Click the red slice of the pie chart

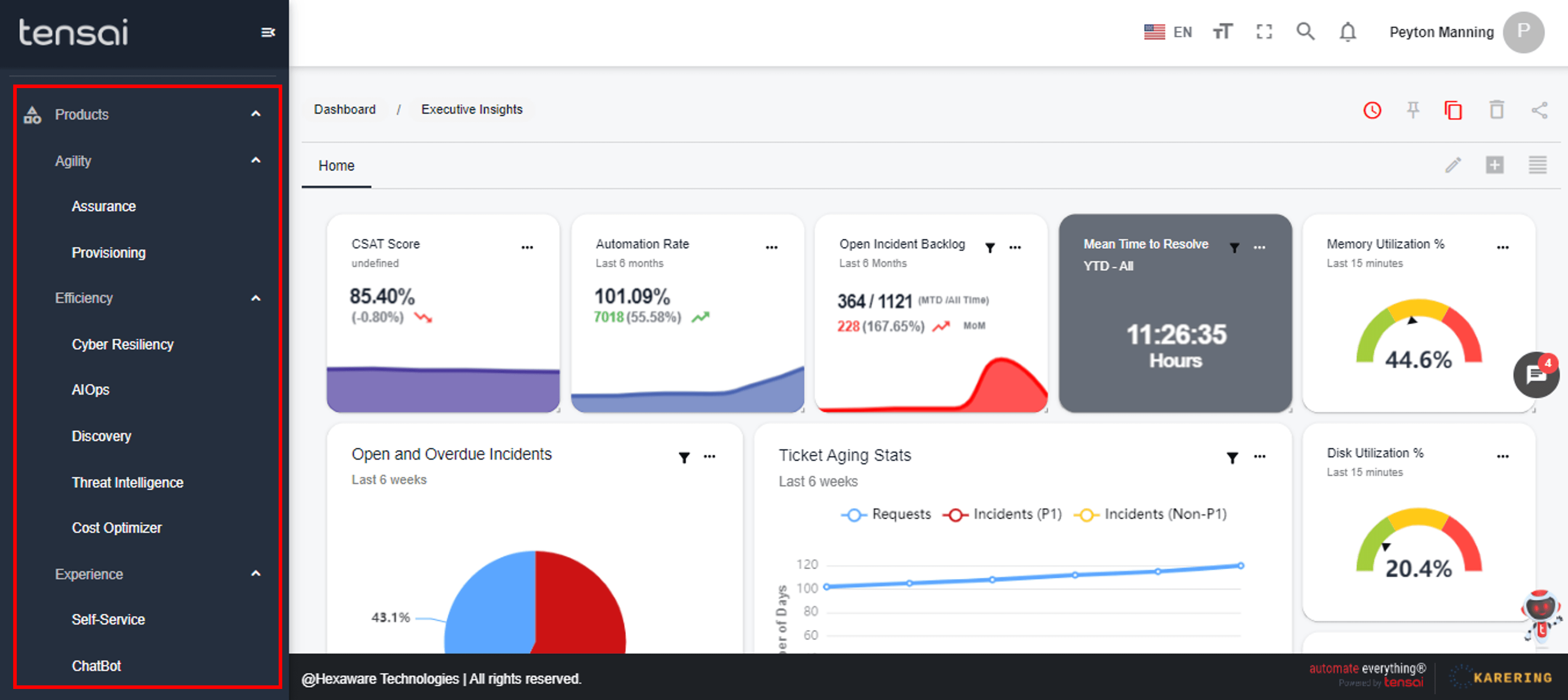click(x=581, y=603)
